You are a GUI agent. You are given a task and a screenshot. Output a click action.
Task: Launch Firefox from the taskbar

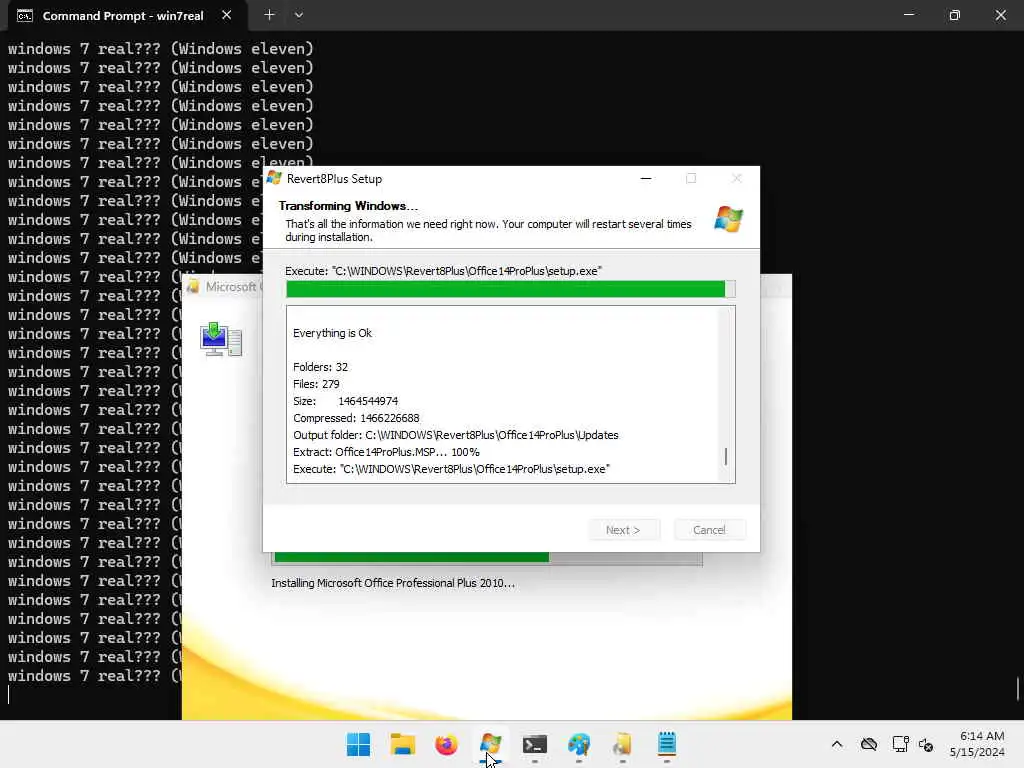tap(447, 744)
